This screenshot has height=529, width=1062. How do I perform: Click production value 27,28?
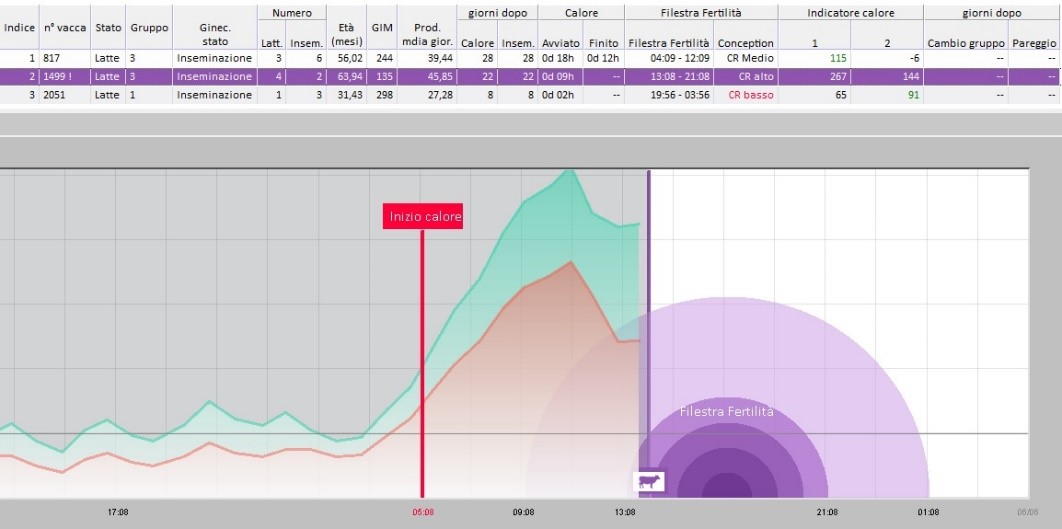pos(440,95)
